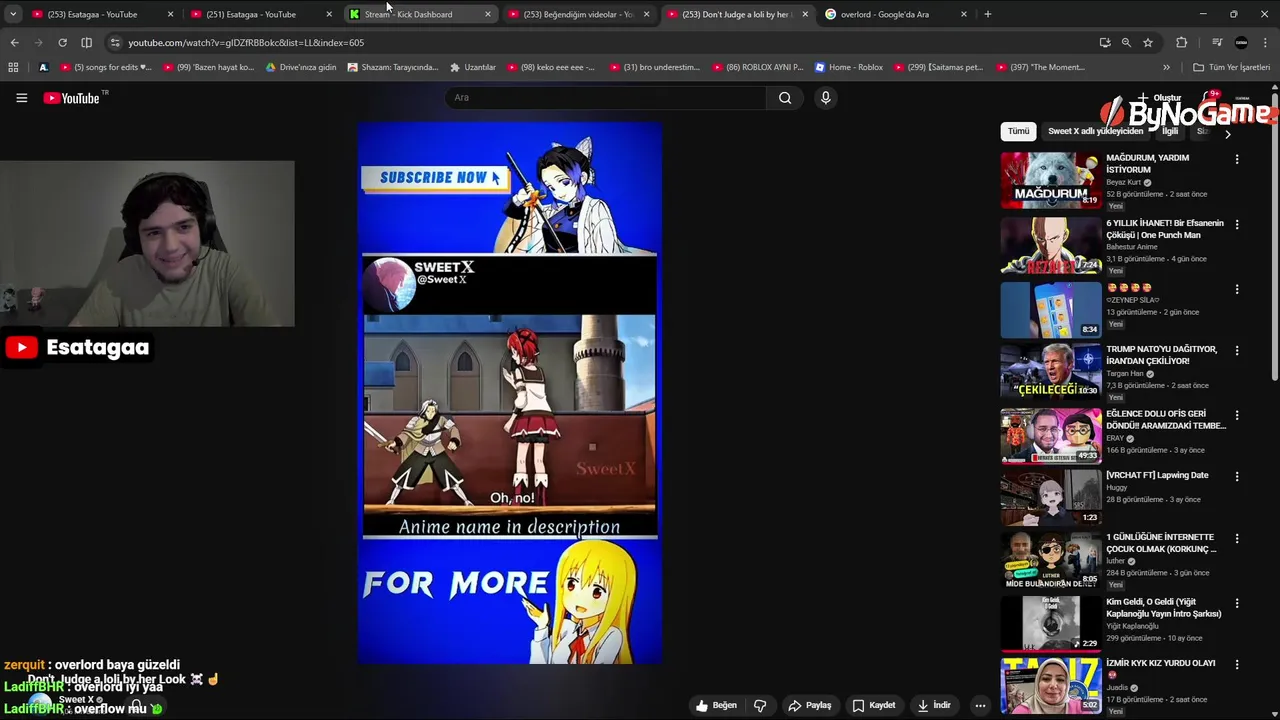Go back in browser history
This screenshot has height=720, width=1280.
(14, 42)
